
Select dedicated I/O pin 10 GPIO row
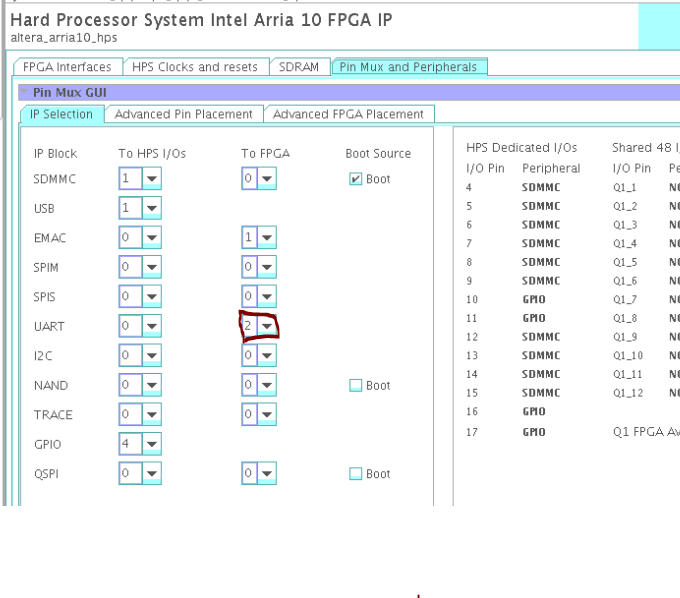pyautogui.click(x=506, y=299)
